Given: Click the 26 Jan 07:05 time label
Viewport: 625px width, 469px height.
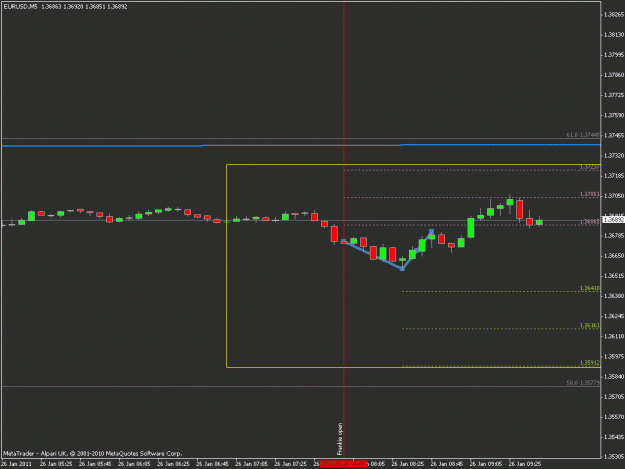Looking at the screenshot, I should click(x=252, y=464).
